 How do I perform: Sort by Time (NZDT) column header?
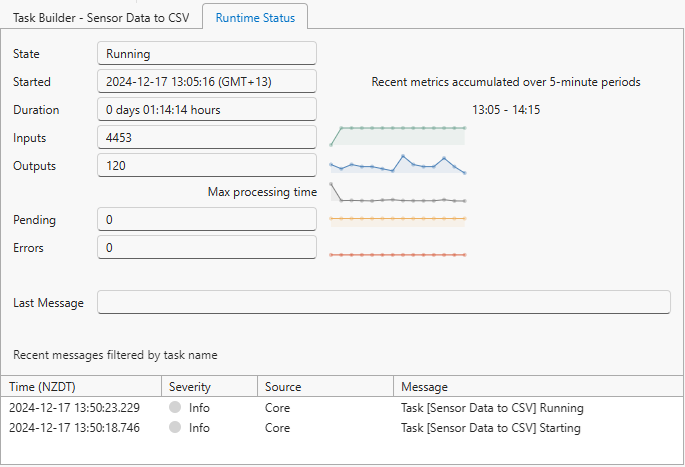(81, 387)
